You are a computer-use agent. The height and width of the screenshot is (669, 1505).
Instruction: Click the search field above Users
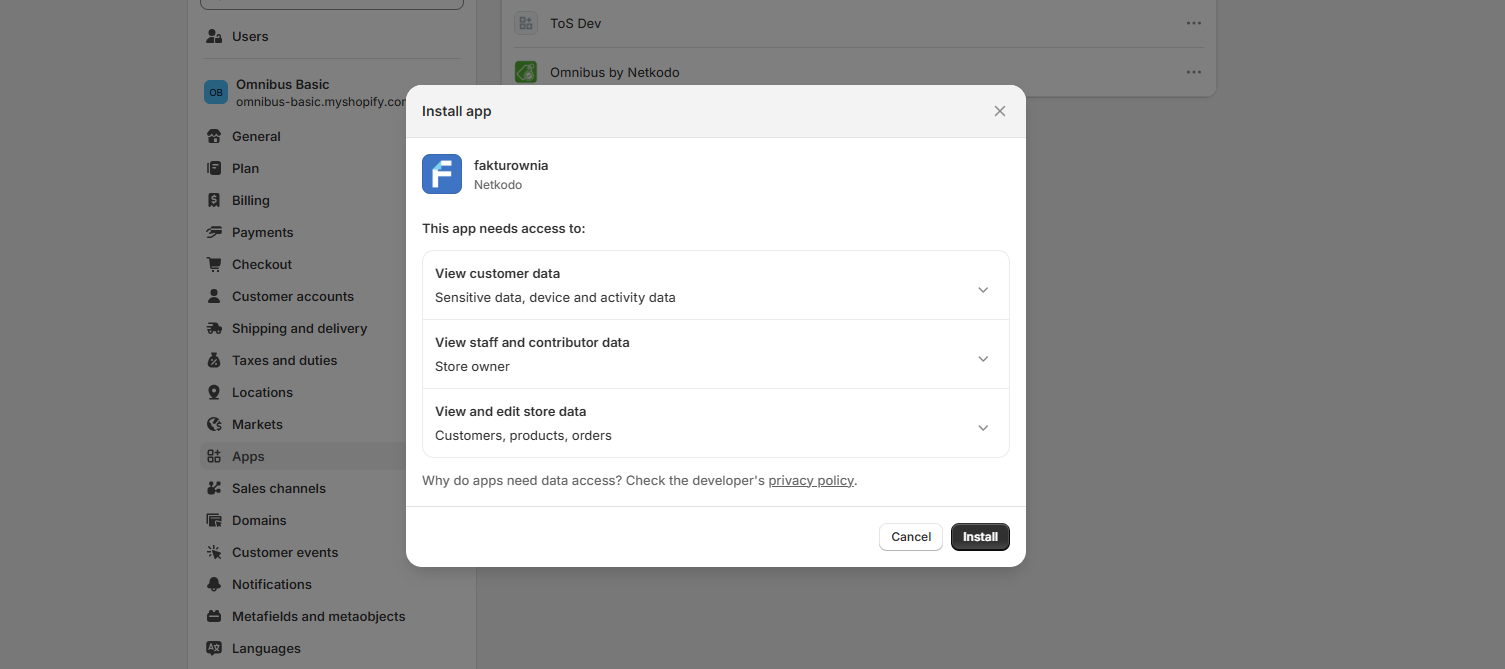click(332, 4)
